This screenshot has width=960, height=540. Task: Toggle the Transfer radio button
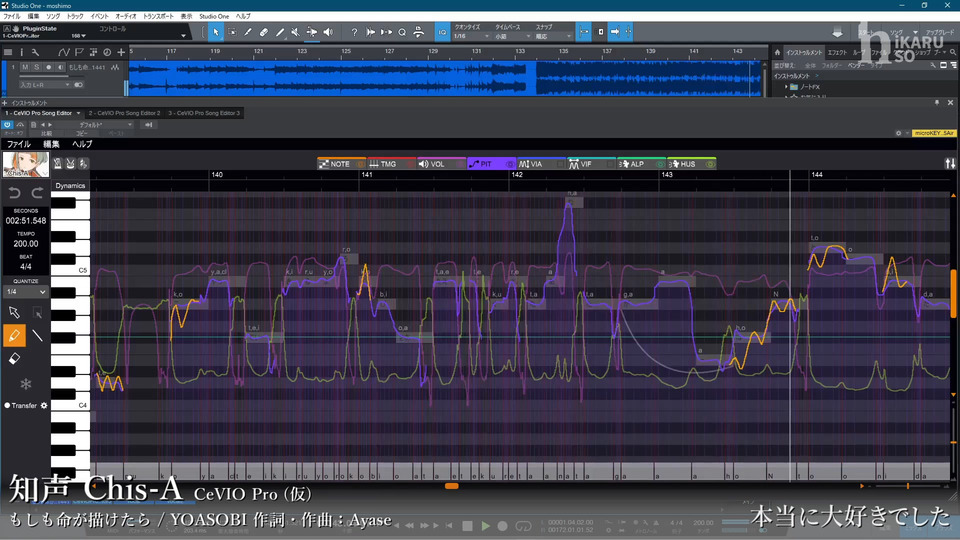[x=7, y=406]
